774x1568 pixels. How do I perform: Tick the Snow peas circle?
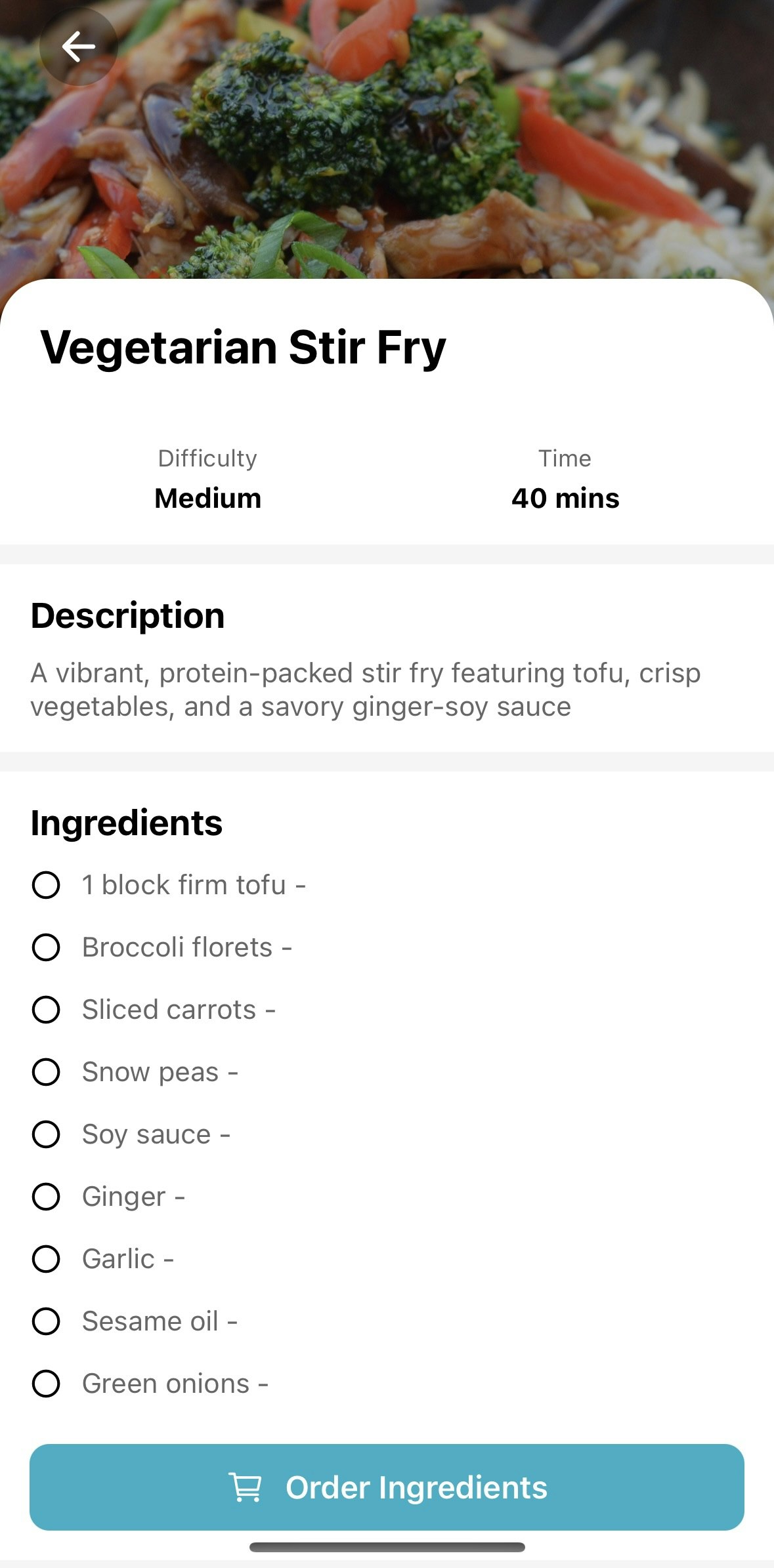tap(46, 1072)
